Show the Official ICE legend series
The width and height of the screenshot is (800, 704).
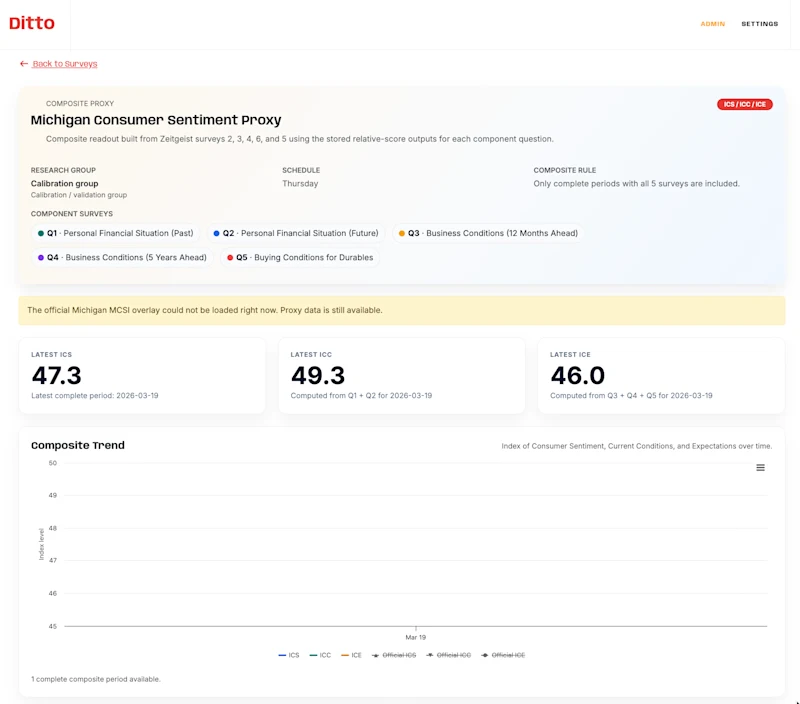coord(503,655)
